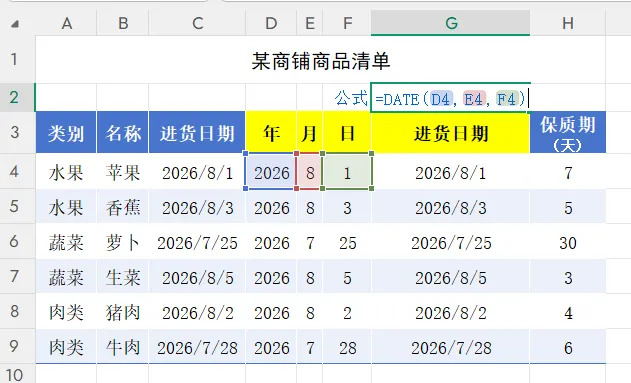Viewport: 631px width, 383px height.
Task: Click the 保质期(天) header cell
Action: [568, 133]
